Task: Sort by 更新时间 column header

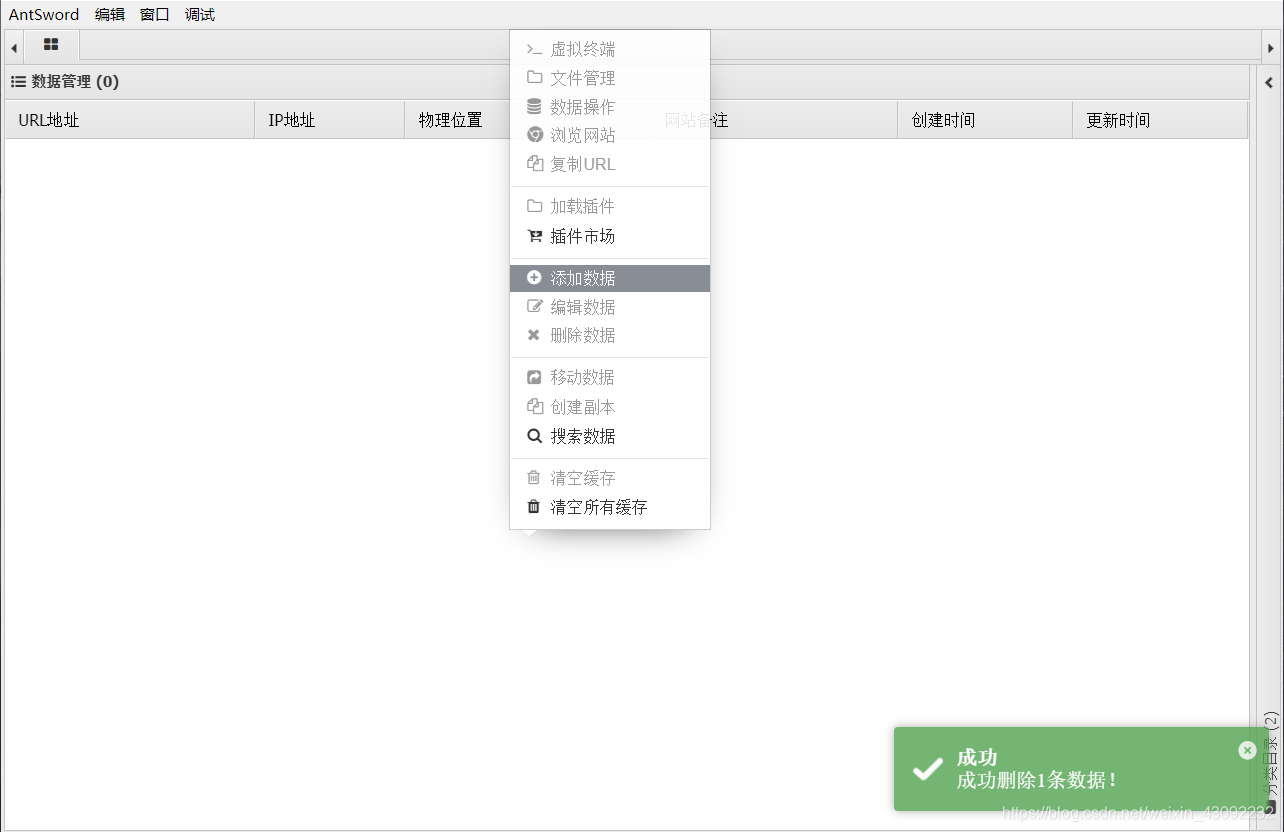Action: (1160, 120)
